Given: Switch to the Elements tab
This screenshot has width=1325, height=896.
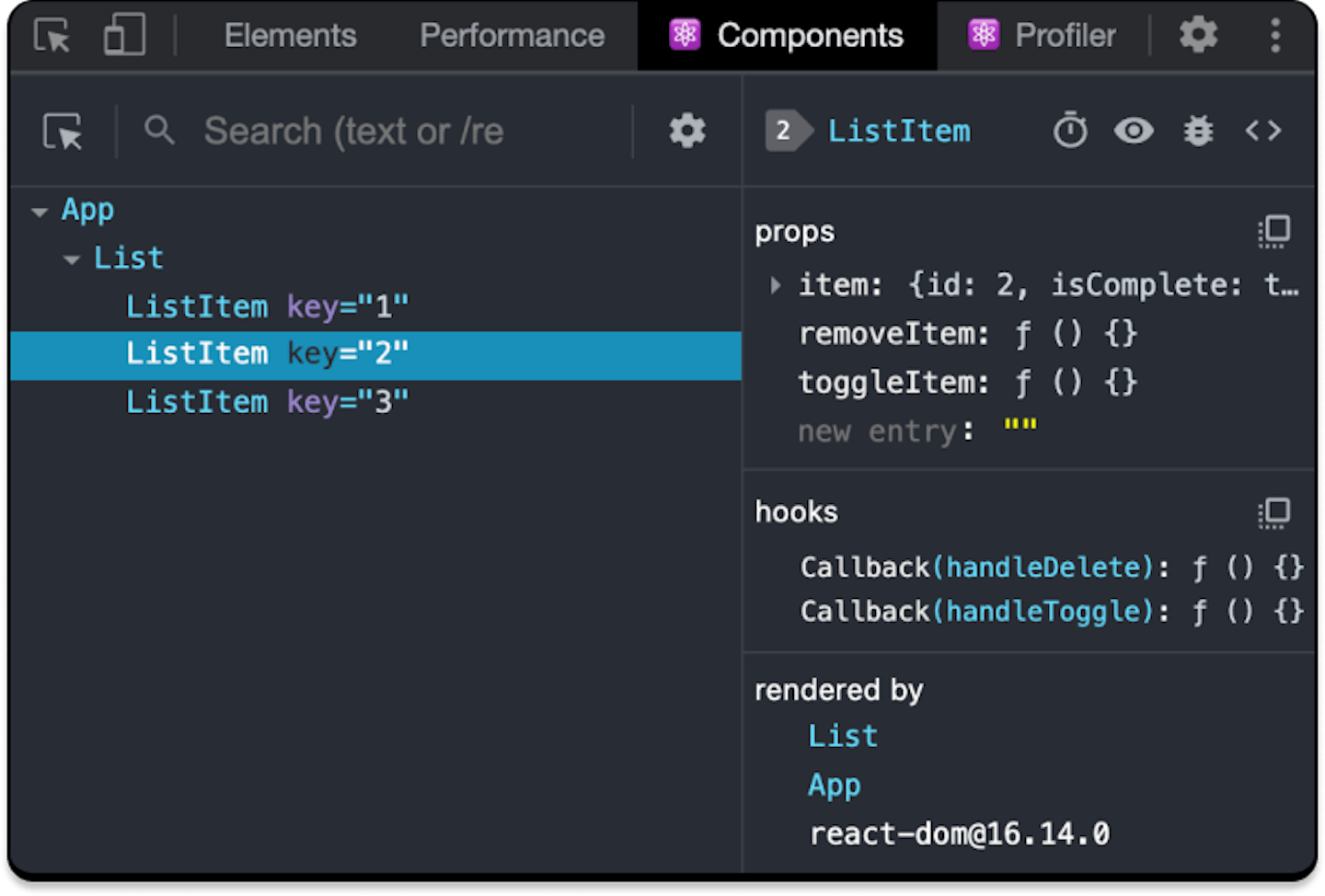Looking at the screenshot, I should 290,36.
